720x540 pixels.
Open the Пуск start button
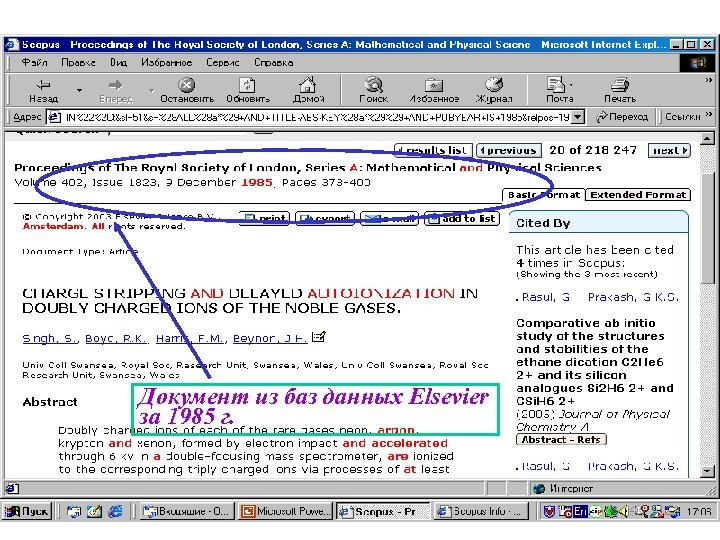[27, 512]
